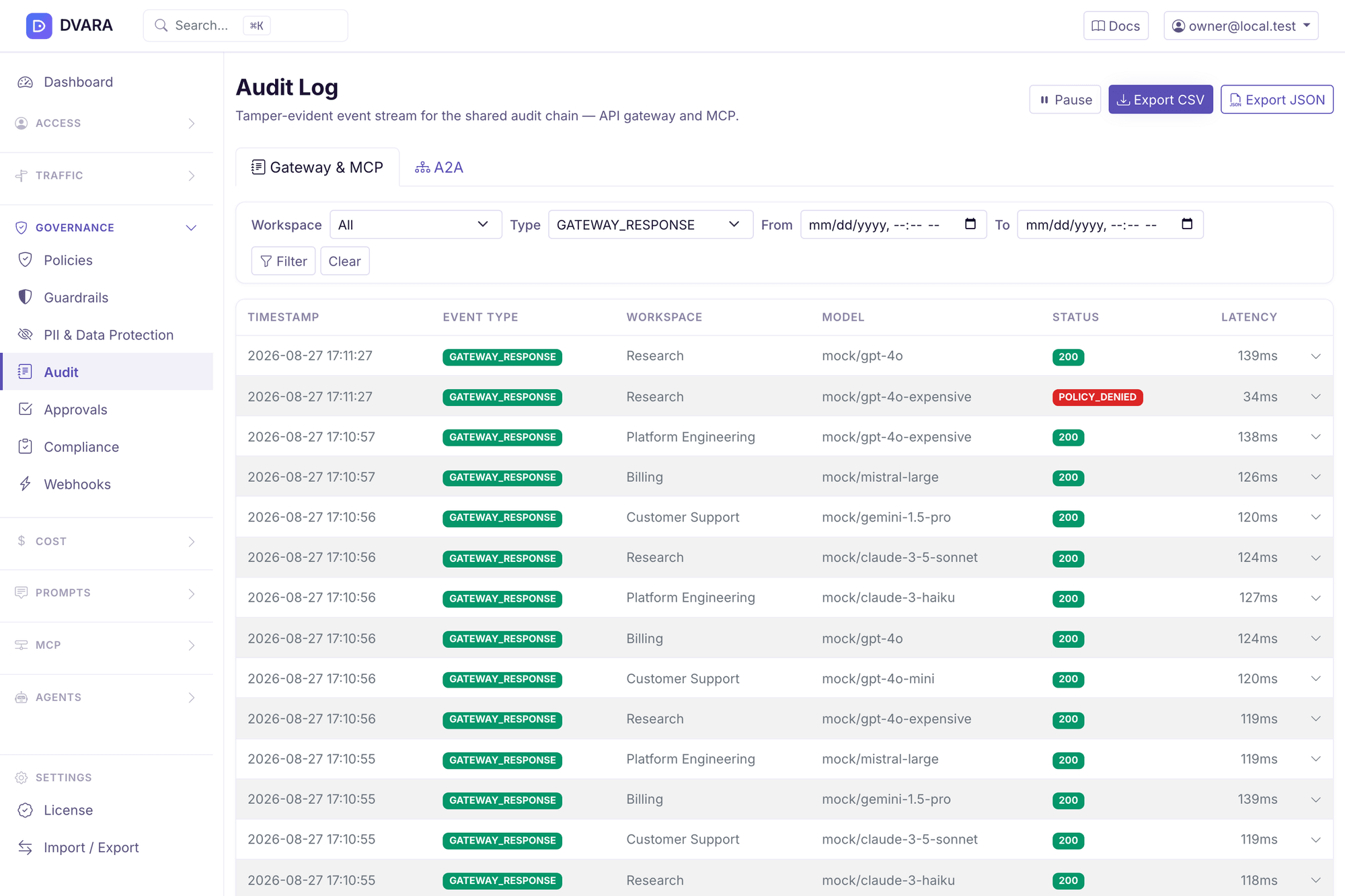
Task: Click the Prompts section icon
Action: click(22, 593)
